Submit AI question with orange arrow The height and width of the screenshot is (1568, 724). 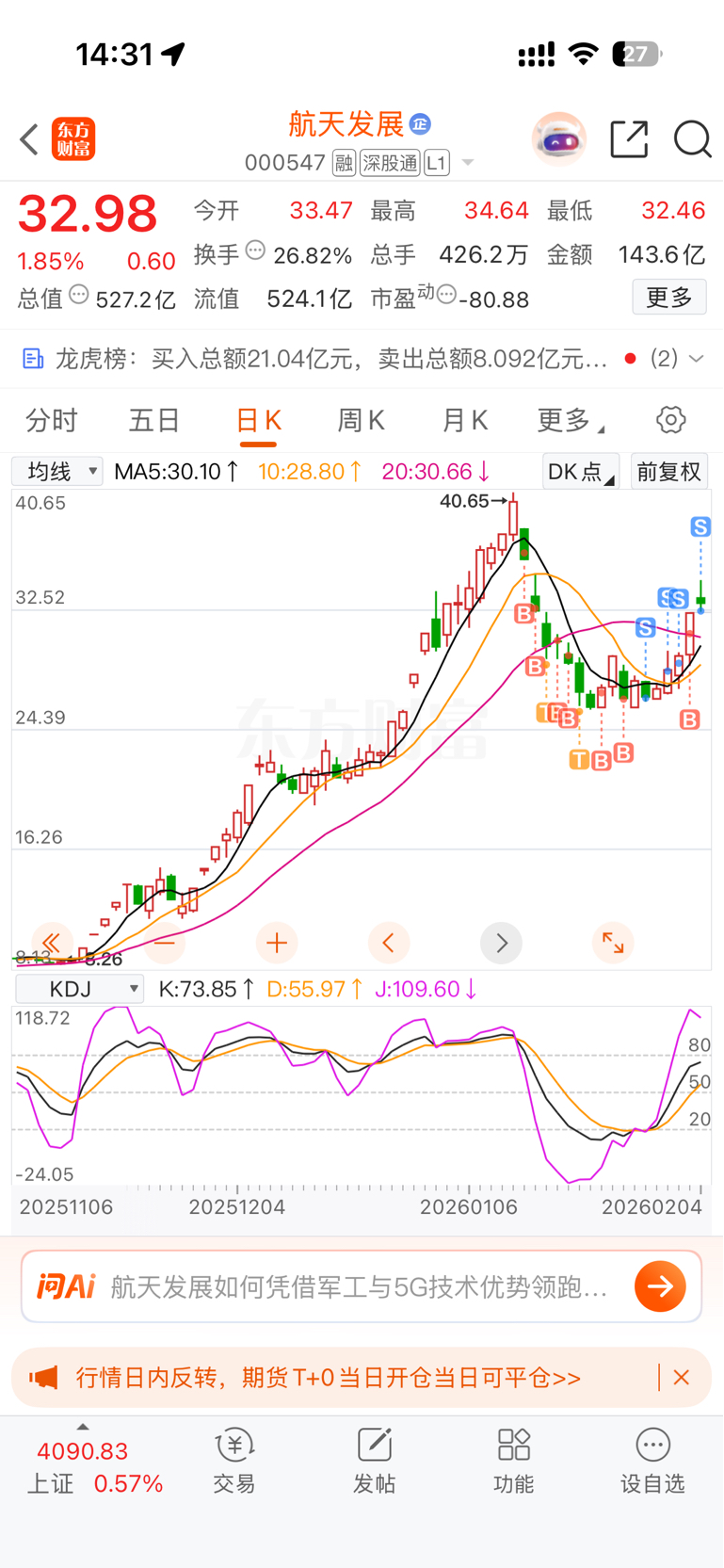pyautogui.click(x=660, y=1286)
